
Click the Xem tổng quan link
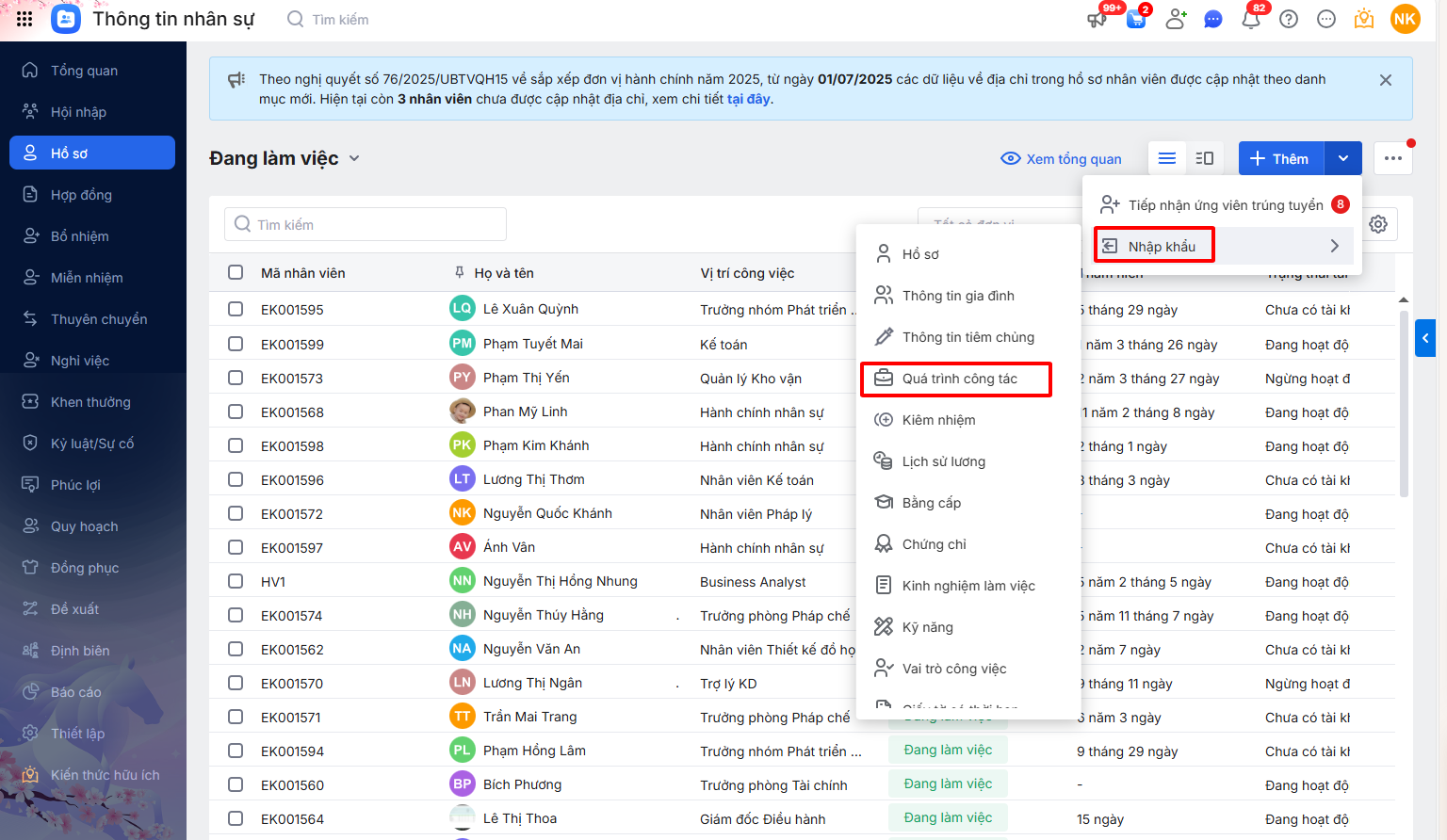[1062, 158]
